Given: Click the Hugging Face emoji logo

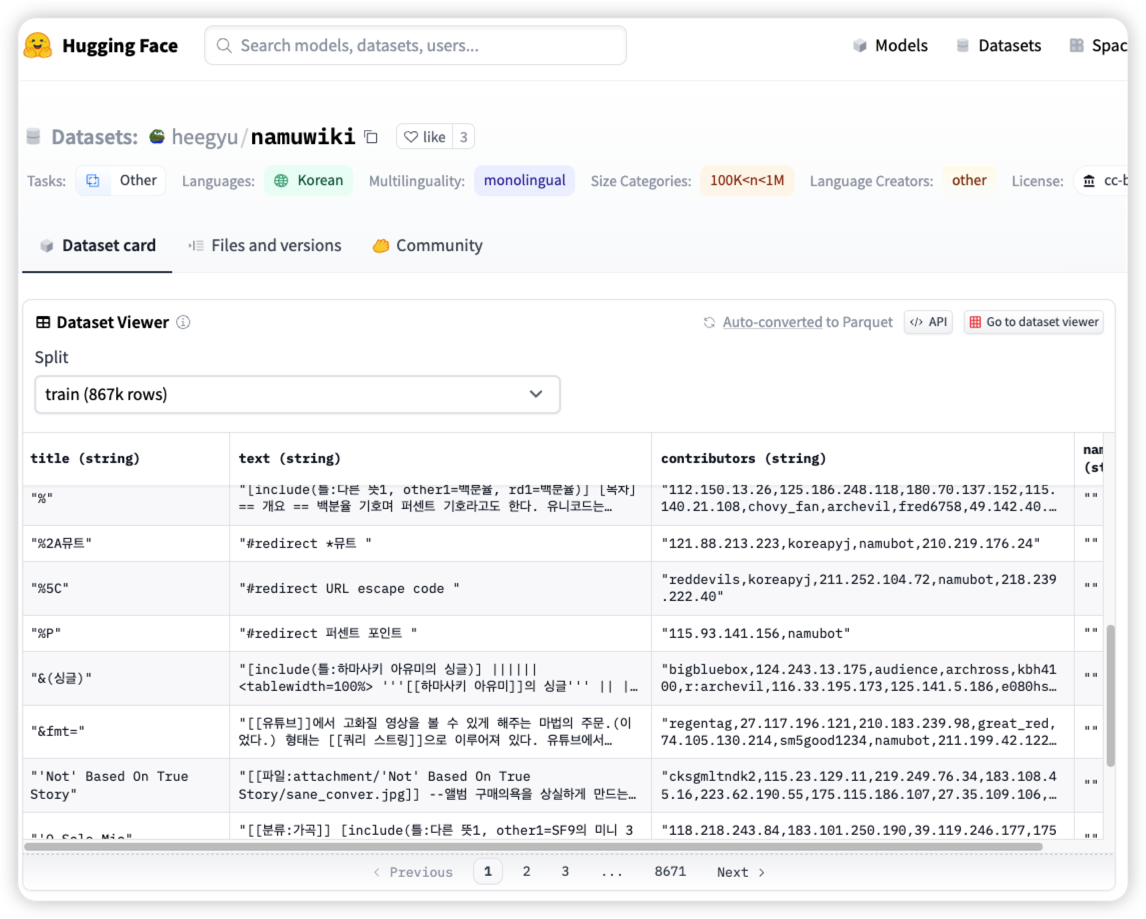Looking at the screenshot, I should 37,45.
